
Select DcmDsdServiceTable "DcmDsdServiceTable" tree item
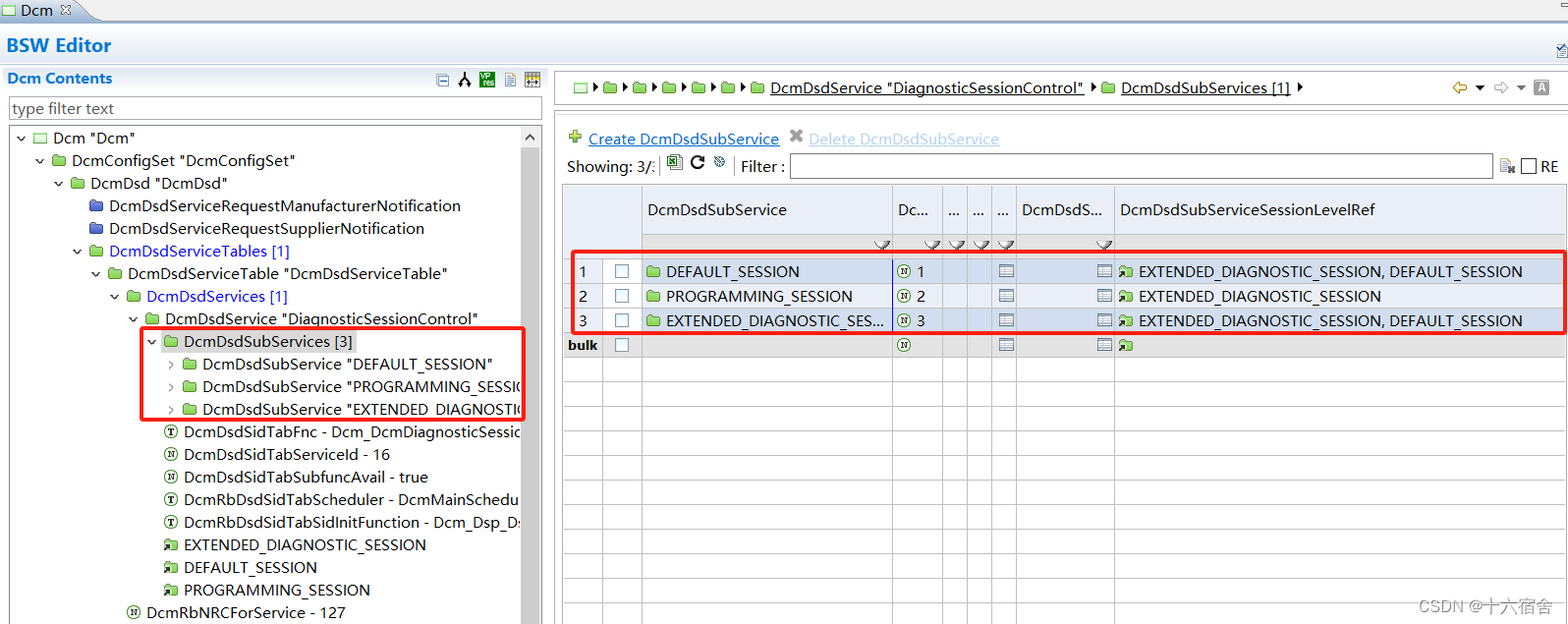(x=287, y=274)
